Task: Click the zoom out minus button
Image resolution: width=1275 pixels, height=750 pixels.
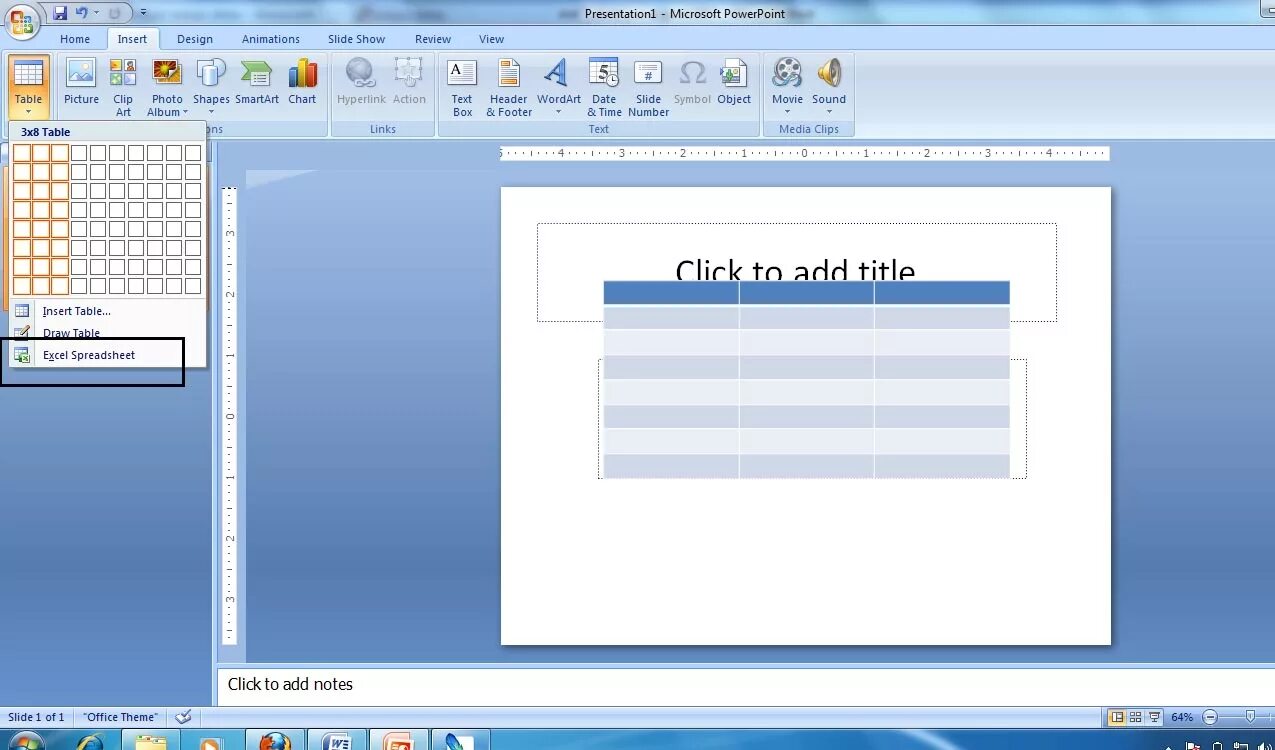Action: pos(1210,717)
